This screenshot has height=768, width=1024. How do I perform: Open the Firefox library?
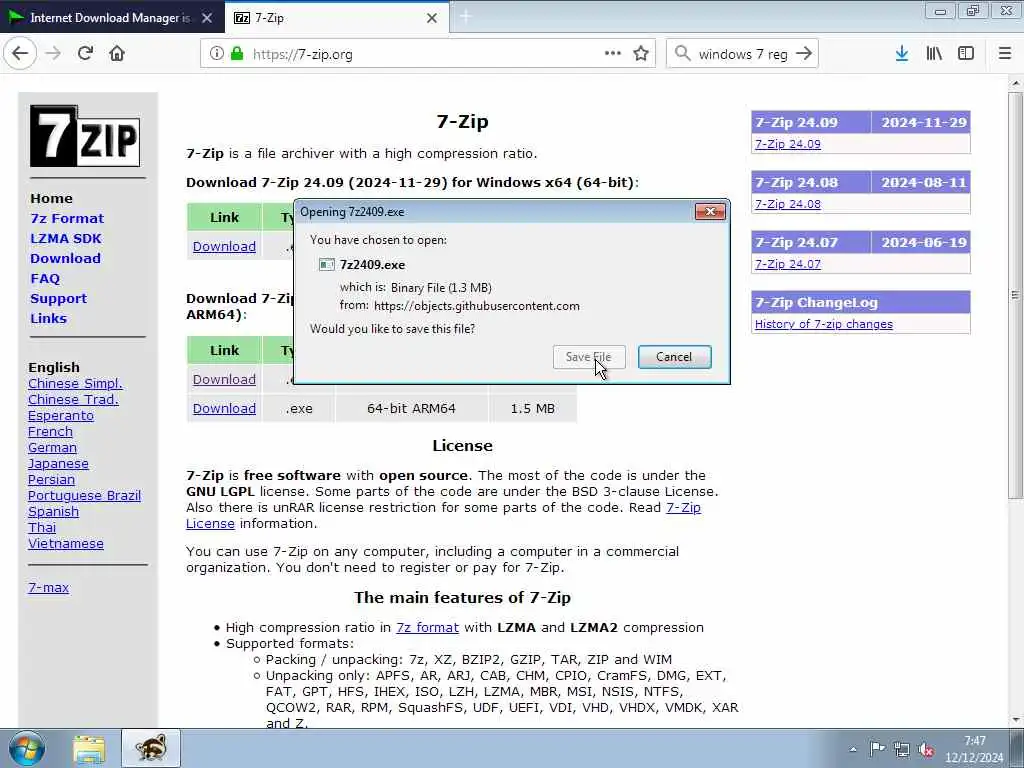pyautogui.click(x=934, y=54)
